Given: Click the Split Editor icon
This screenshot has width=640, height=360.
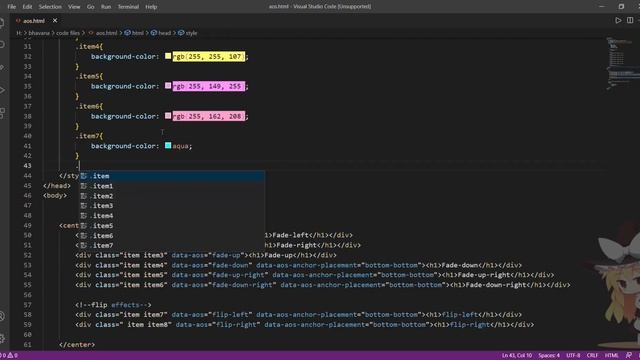Looking at the screenshot, I should 630,20.
